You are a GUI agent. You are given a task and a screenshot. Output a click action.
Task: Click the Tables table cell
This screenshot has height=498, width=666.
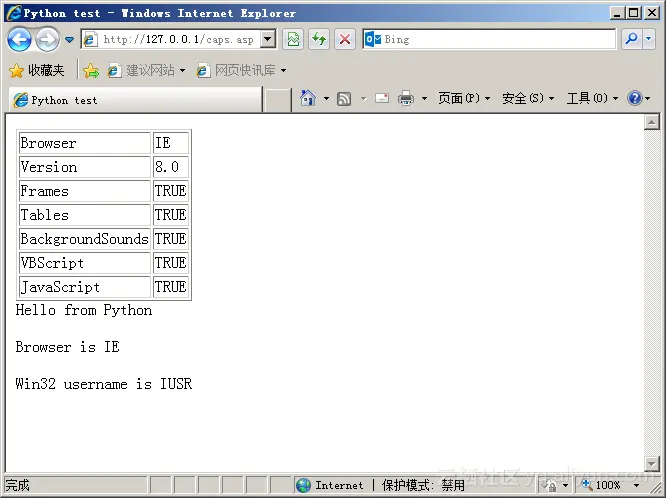(x=85, y=215)
